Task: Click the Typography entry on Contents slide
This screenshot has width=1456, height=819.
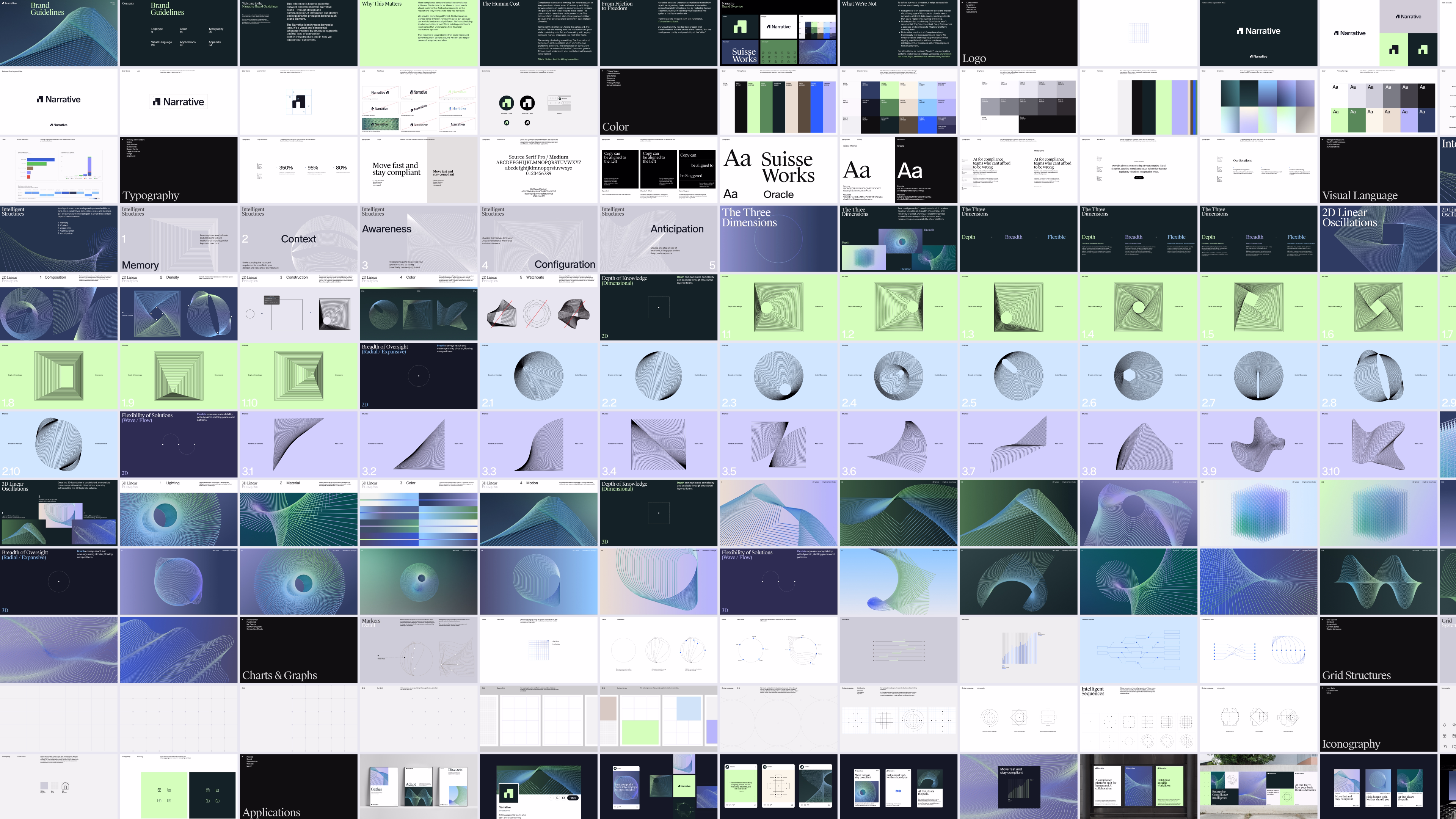Action: [216, 30]
